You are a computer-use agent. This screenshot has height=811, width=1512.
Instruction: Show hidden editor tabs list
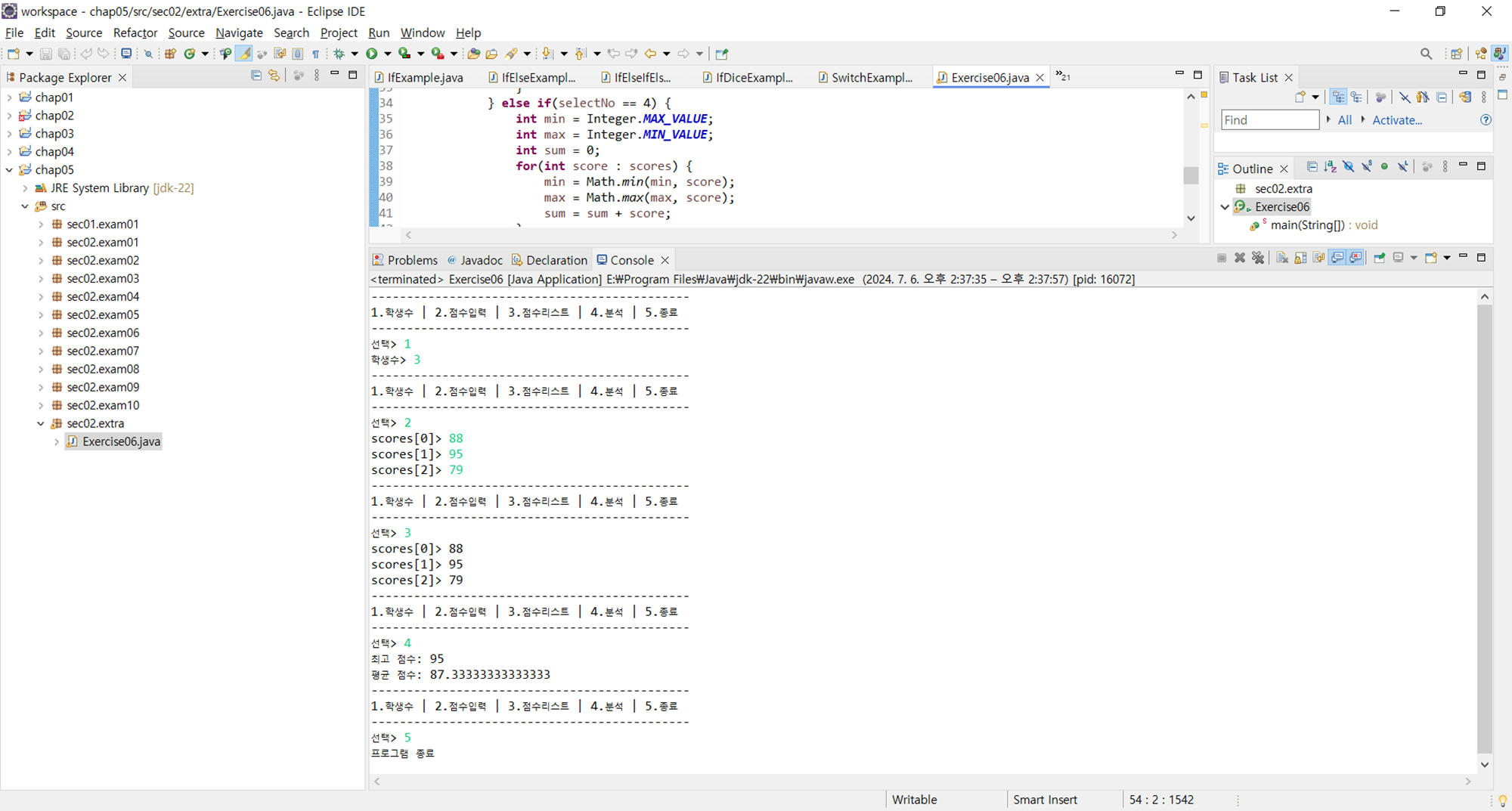(x=1063, y=76)
